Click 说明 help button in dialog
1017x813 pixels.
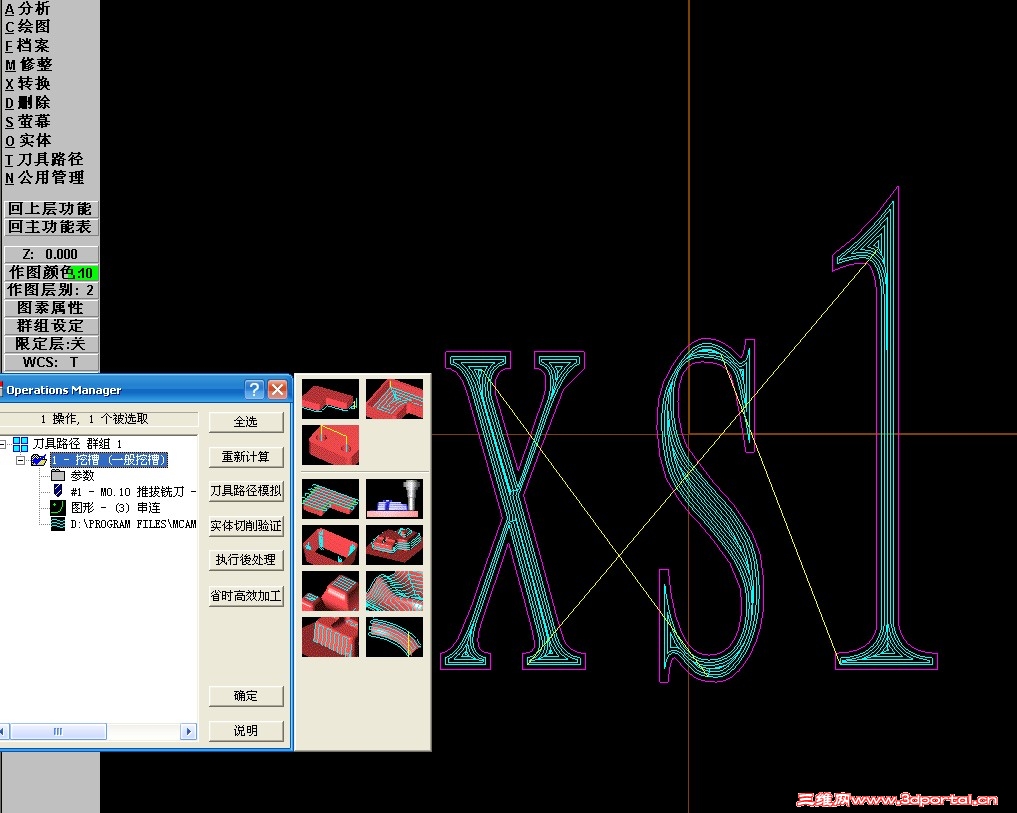(246, 731)
